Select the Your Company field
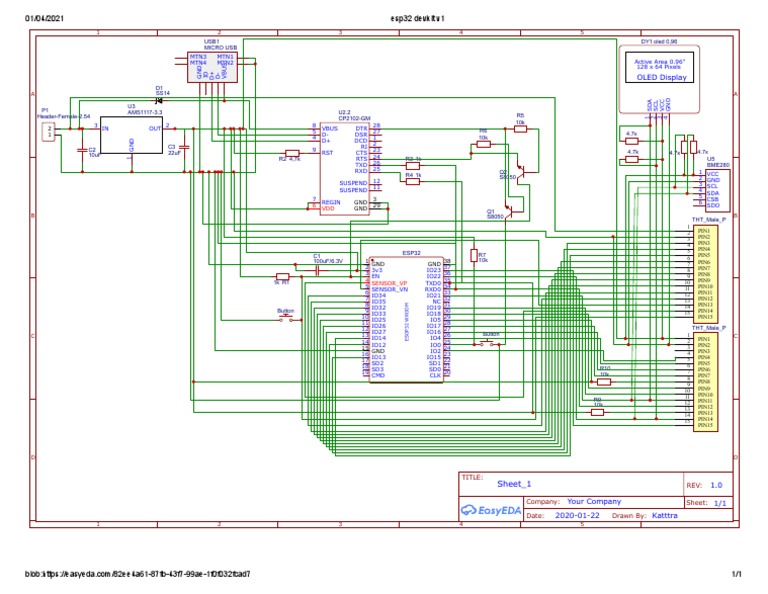Viewport: 768px width, 594px height. click(x=594, y=501)
